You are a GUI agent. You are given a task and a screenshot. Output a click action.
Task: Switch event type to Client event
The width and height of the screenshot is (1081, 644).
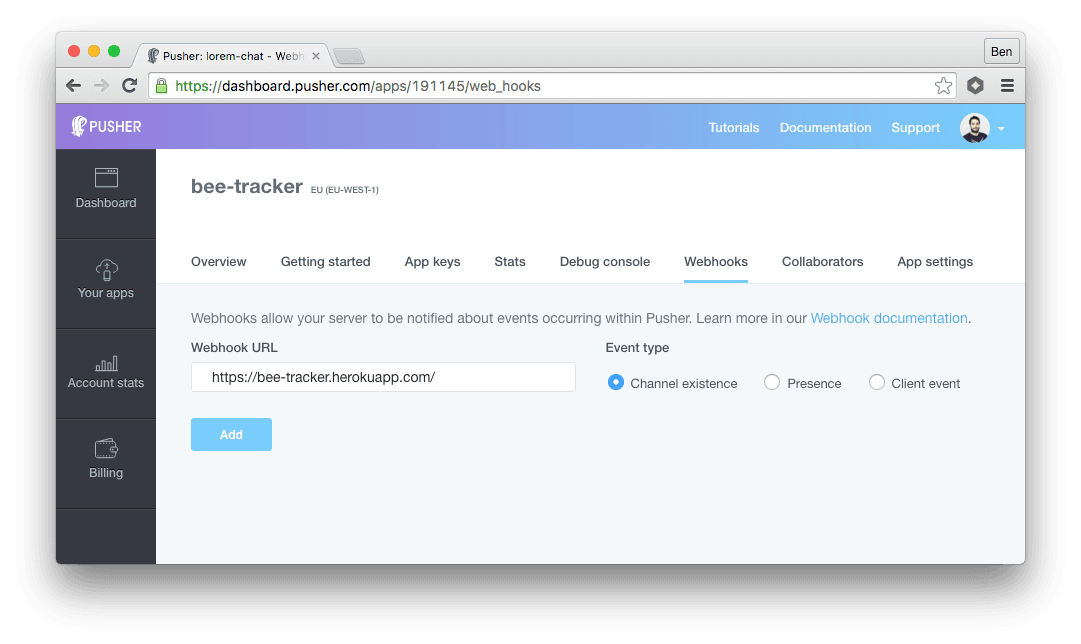877,382
